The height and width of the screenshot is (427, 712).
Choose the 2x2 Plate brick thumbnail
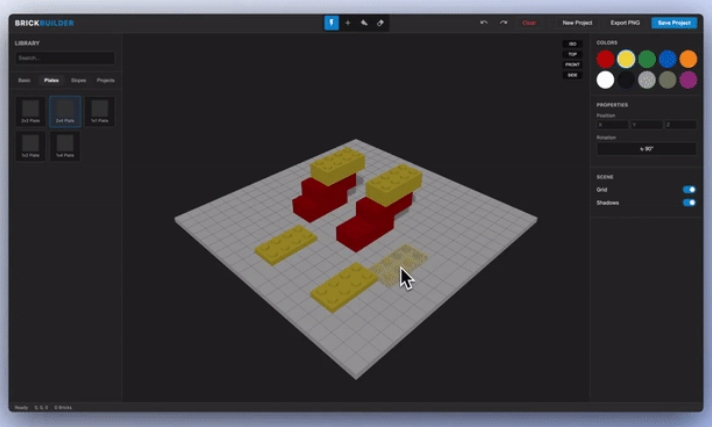click(31, 111)
